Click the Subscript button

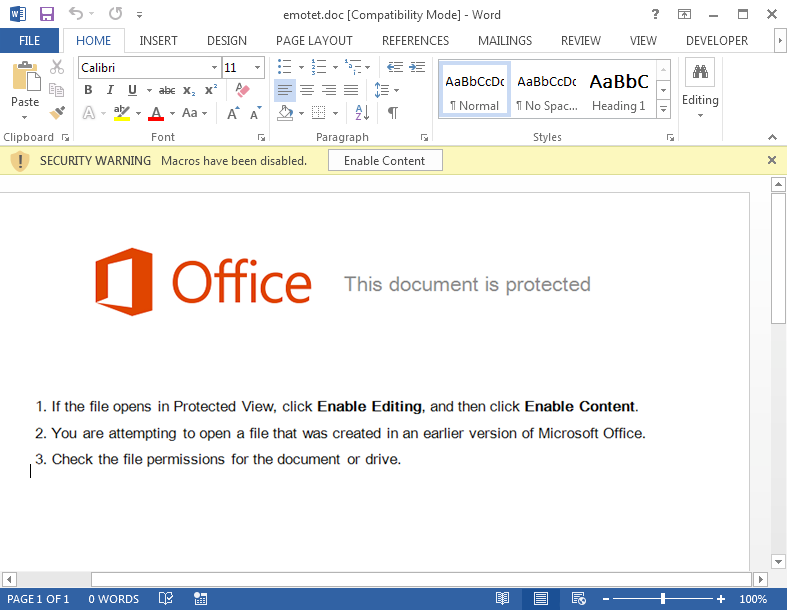click(189, 90)
